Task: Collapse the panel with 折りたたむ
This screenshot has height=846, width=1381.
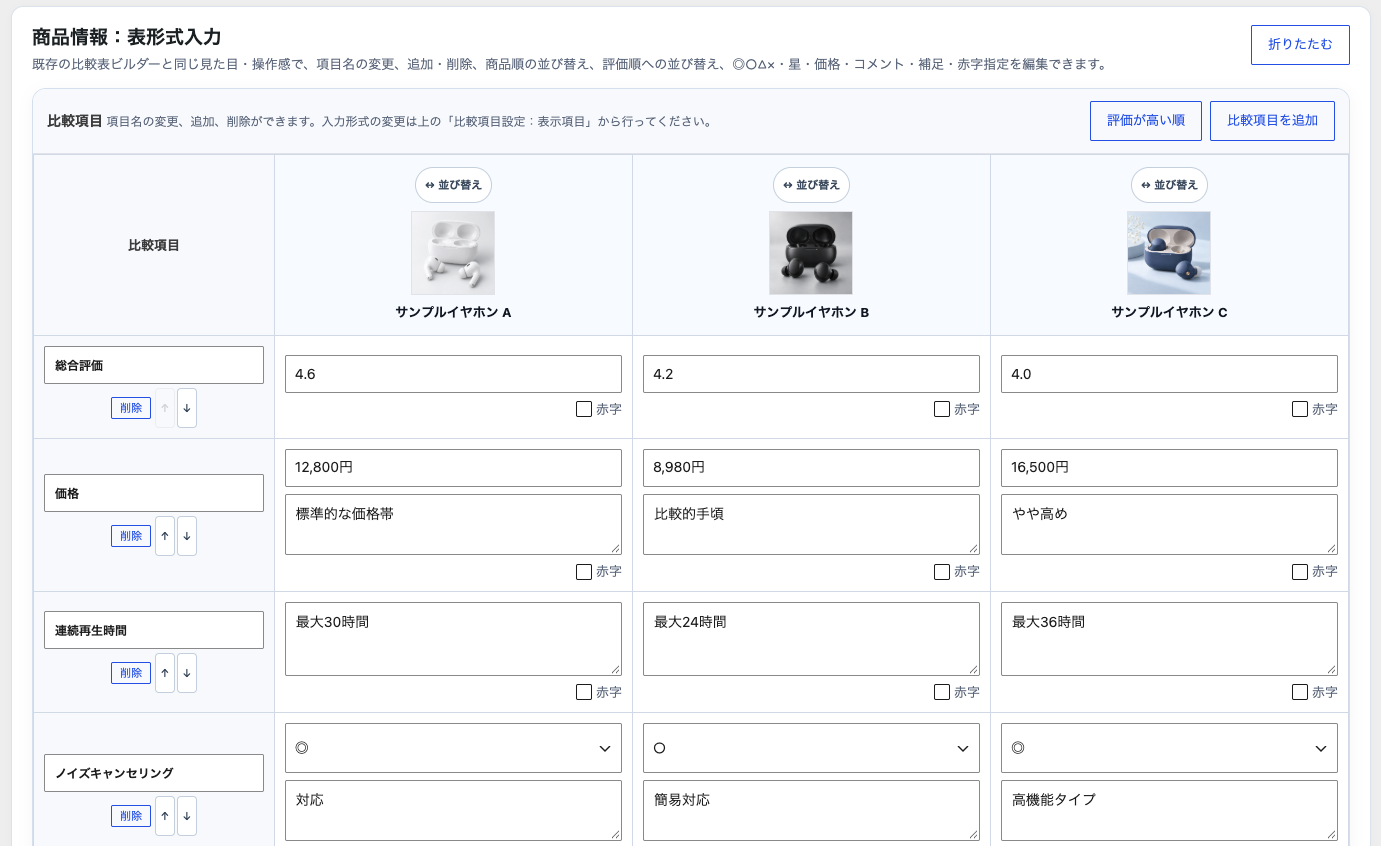Action: coord(1300,45)
